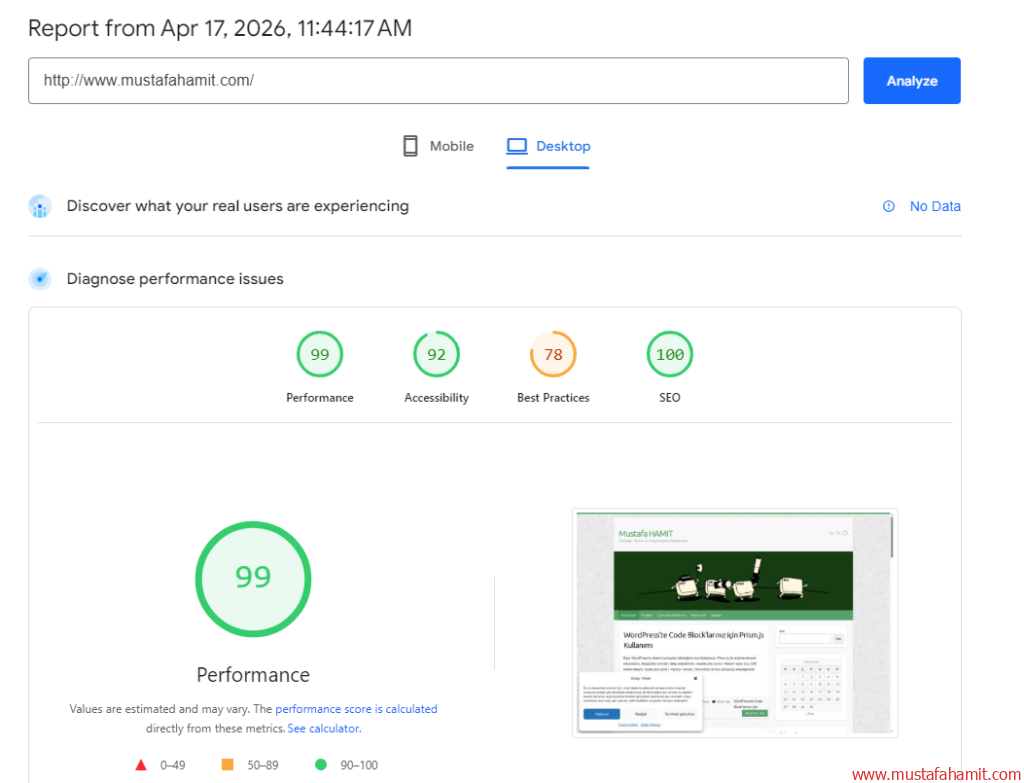
Task: Jump to Performance score gauge 99
Action: coord(320,355)
